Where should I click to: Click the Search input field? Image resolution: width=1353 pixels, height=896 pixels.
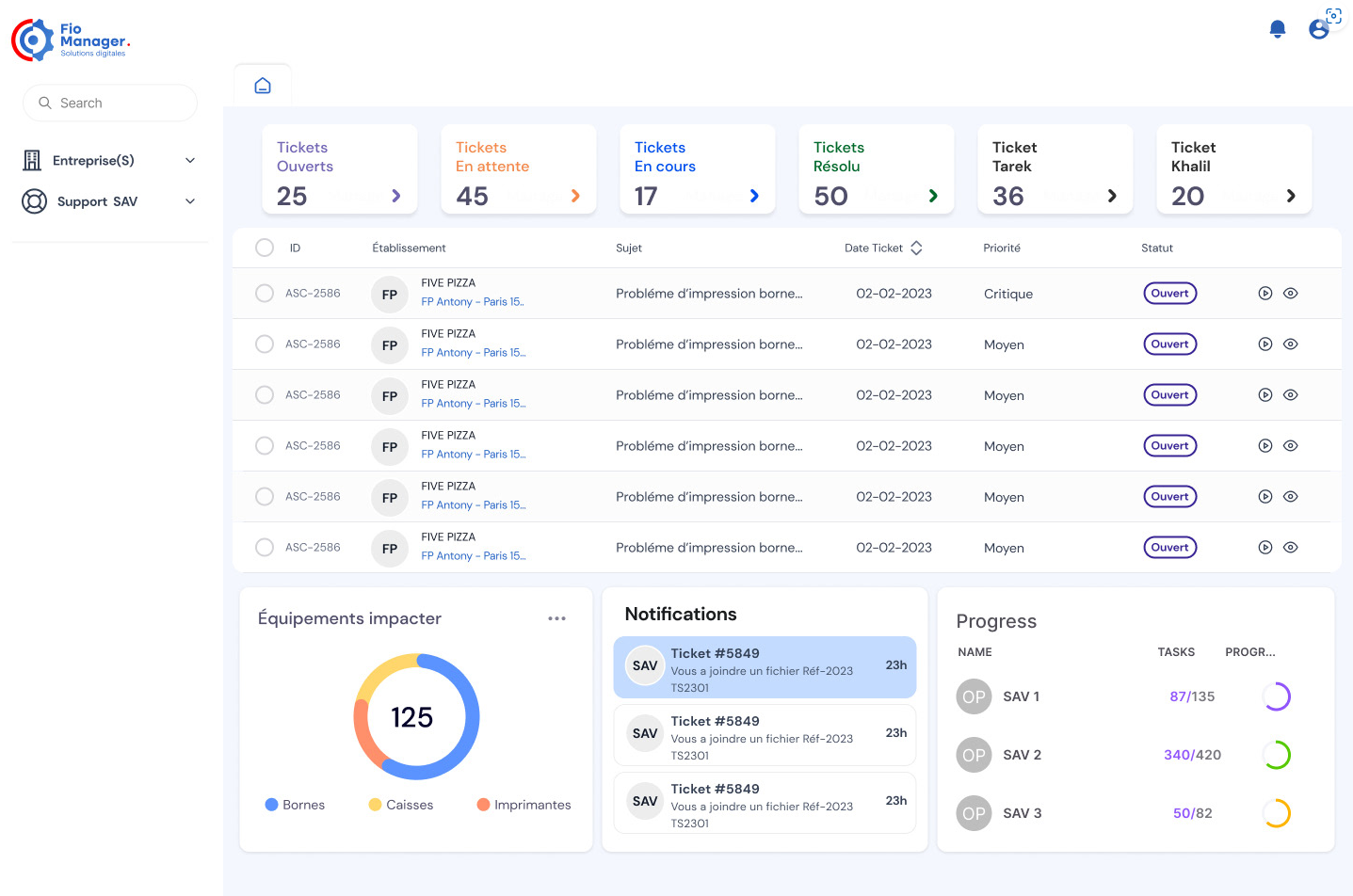tap(110, 103)
